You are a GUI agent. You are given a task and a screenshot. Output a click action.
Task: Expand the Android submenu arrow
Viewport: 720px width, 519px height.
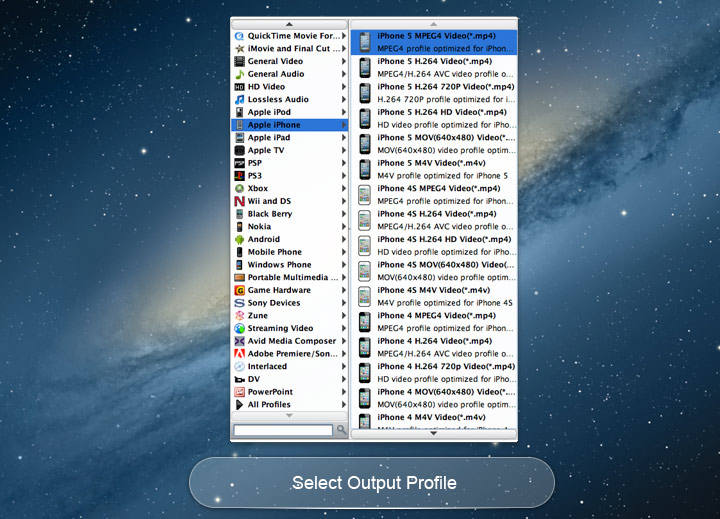click(343, 239)
